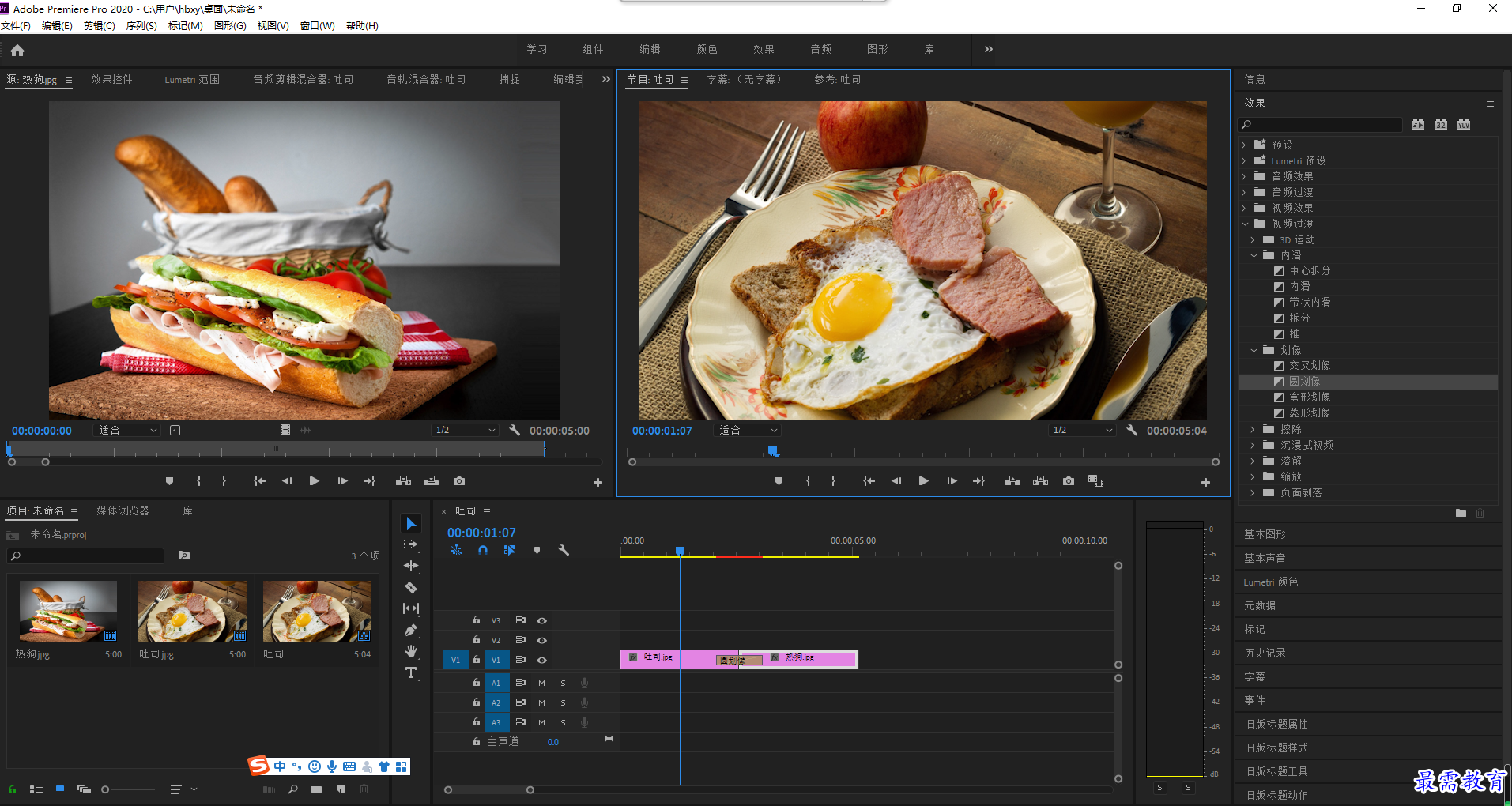Viewport: 1512px width, 806px height.
Task: Open Source monitor 1/2 resolution dropdown
Action: pyautogui.click(x=465, y=431)
